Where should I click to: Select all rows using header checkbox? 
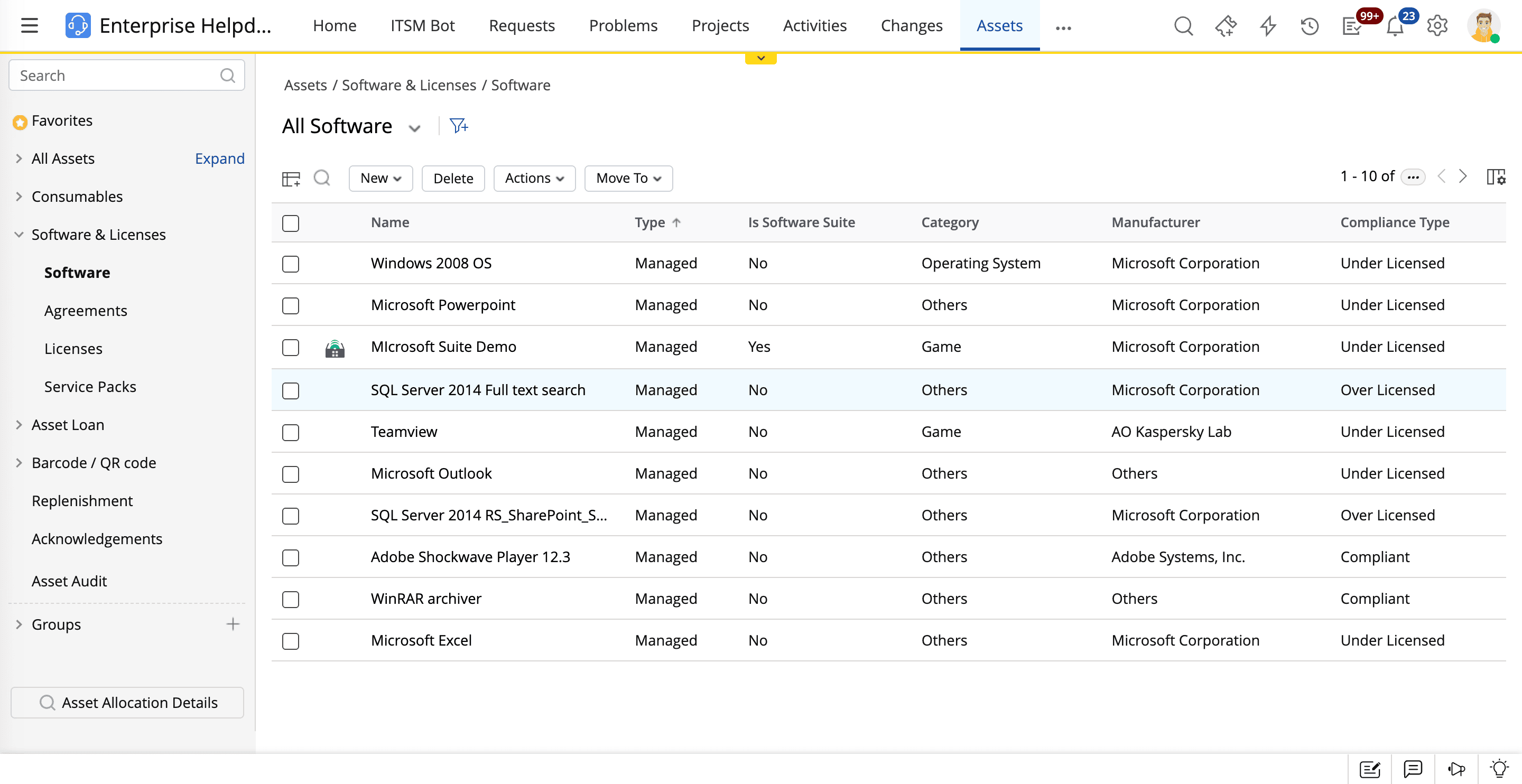tap(291, 223)
